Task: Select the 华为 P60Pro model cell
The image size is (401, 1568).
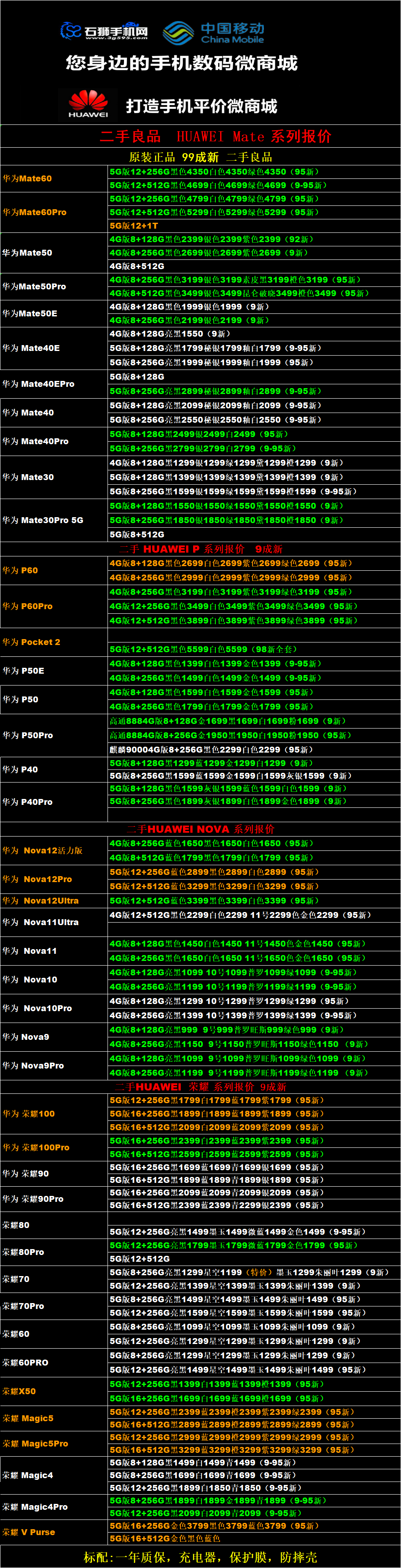Action: pos(54,606)
